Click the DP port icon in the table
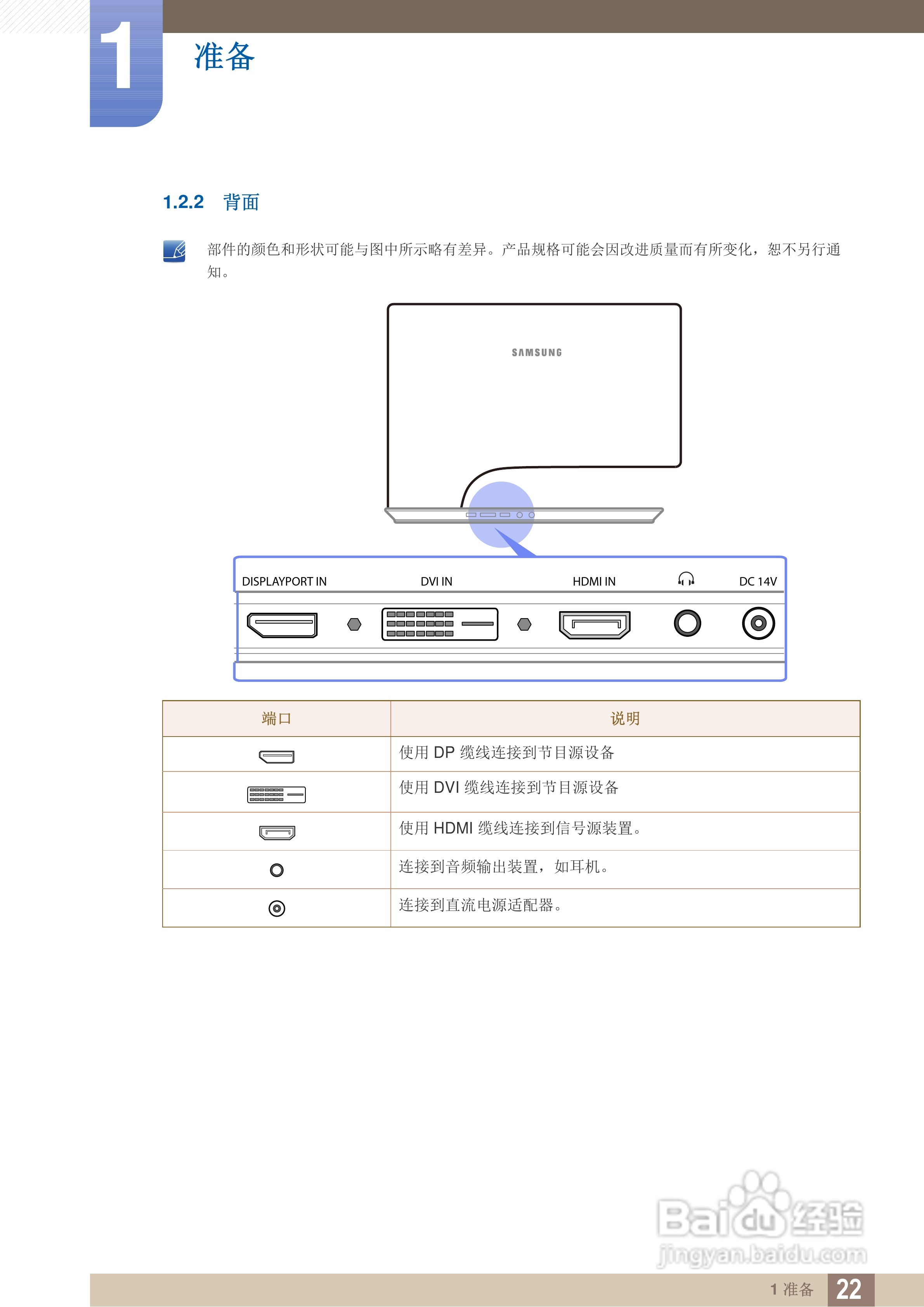 click(x=277, y=757)
